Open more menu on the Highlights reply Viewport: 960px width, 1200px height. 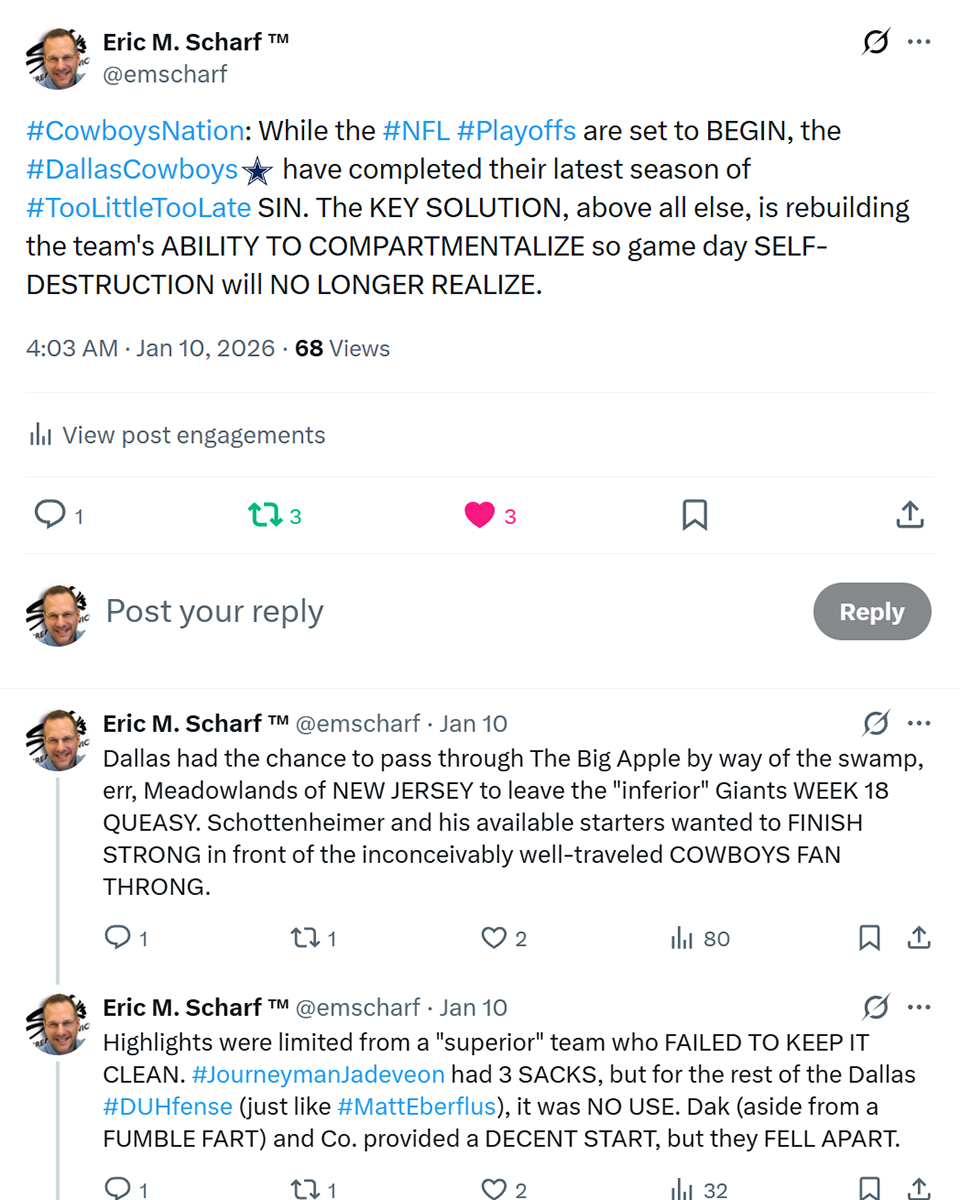tap(918, 1007)
